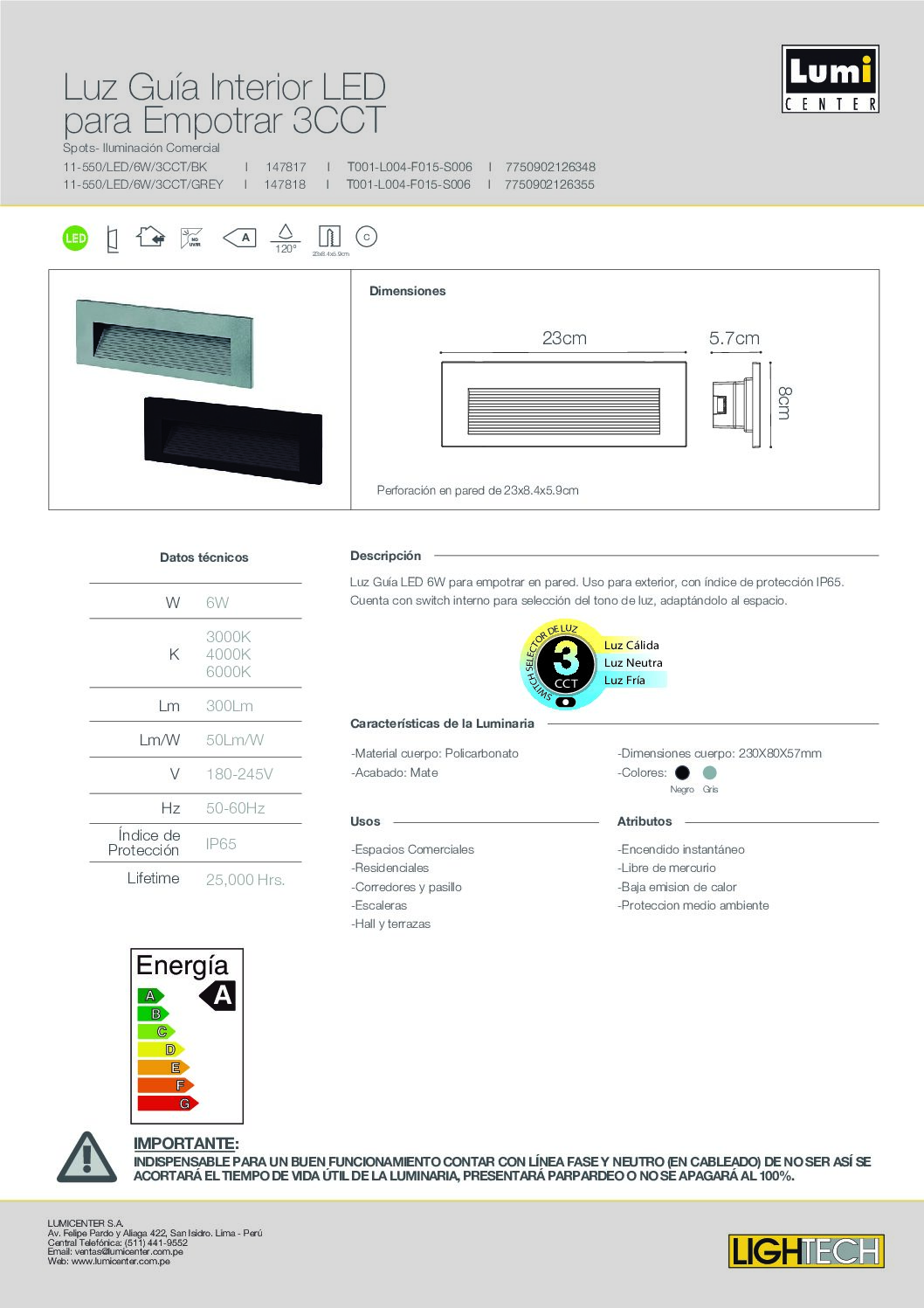Click the red G bar on the energy label
This screenshot has height=1308, width=924.
(169, 1104)
